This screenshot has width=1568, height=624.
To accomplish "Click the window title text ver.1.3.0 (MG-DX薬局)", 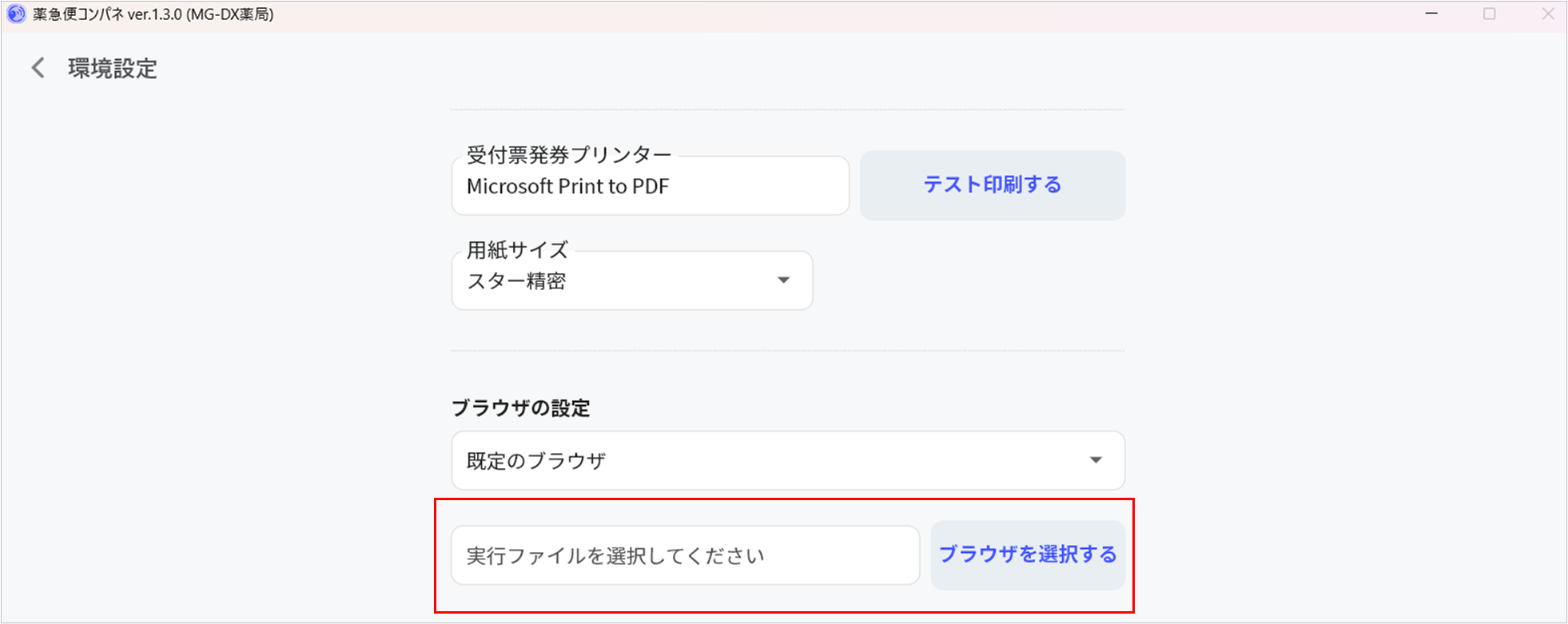I will [x=201, y=14].
